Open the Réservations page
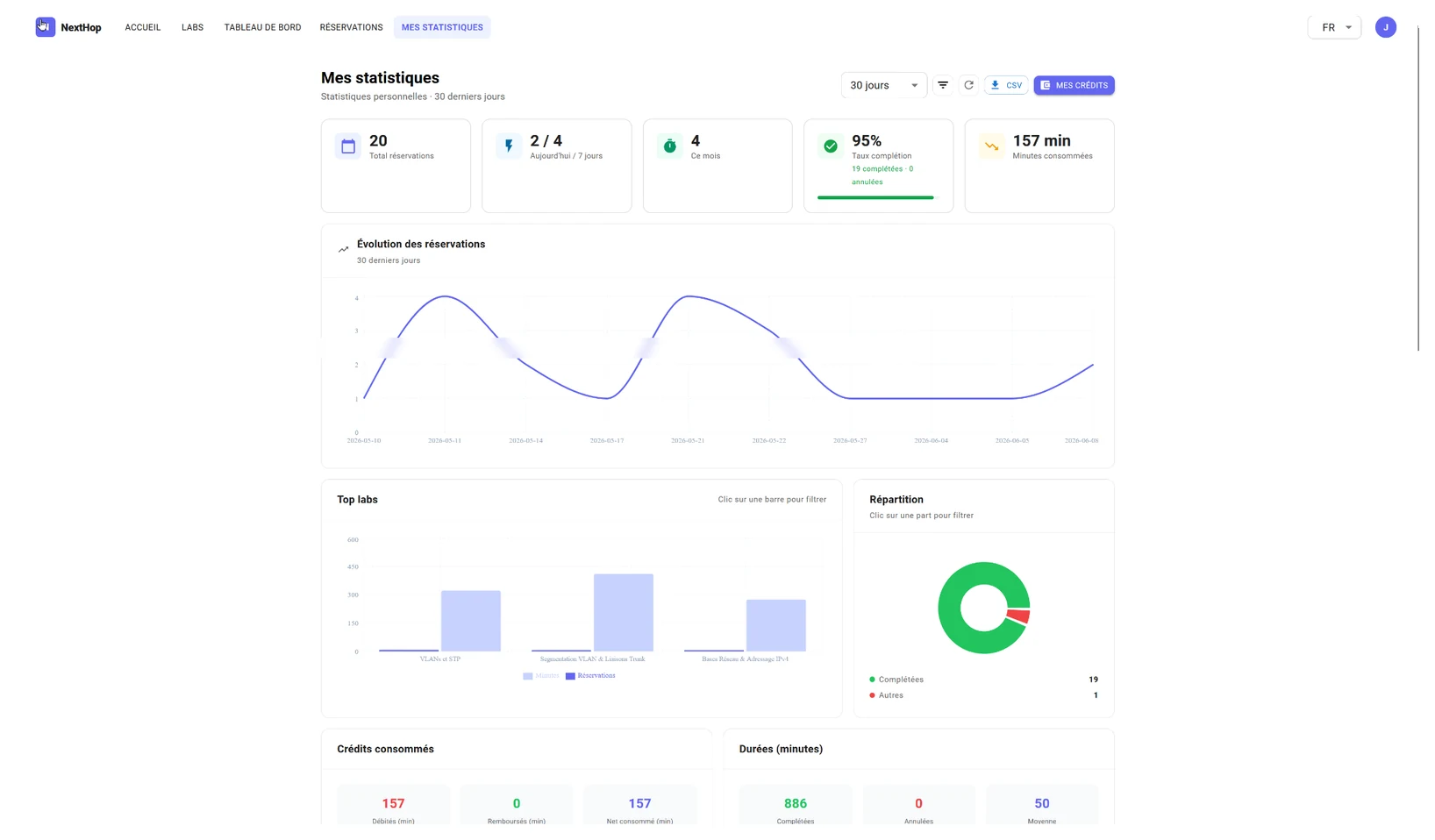The height and width of the screenshot is (840, 1435). (x=351, y=27)
